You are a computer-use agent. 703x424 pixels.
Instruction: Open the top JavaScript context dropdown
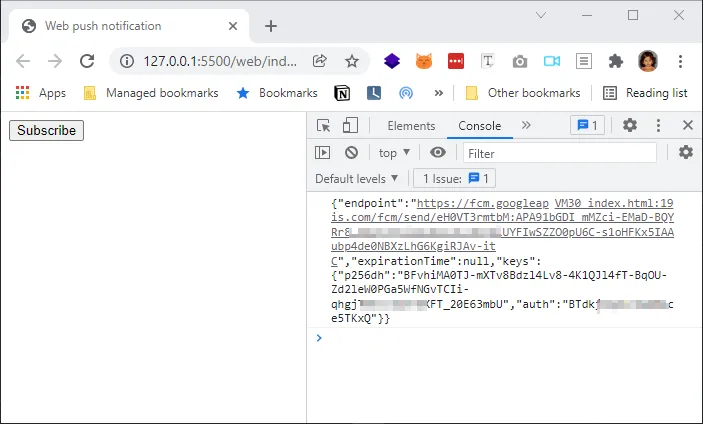394,153
